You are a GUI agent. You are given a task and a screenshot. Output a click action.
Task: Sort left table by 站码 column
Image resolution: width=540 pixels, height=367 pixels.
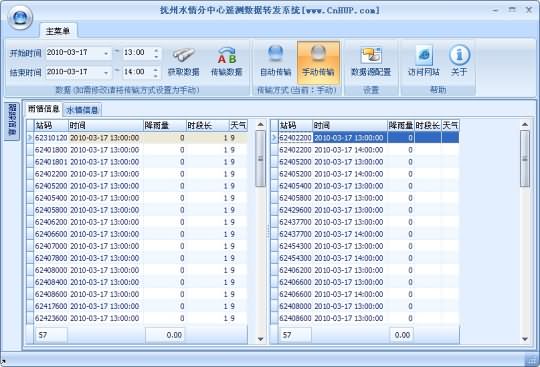pyautogui.click(x=51, y=125)
